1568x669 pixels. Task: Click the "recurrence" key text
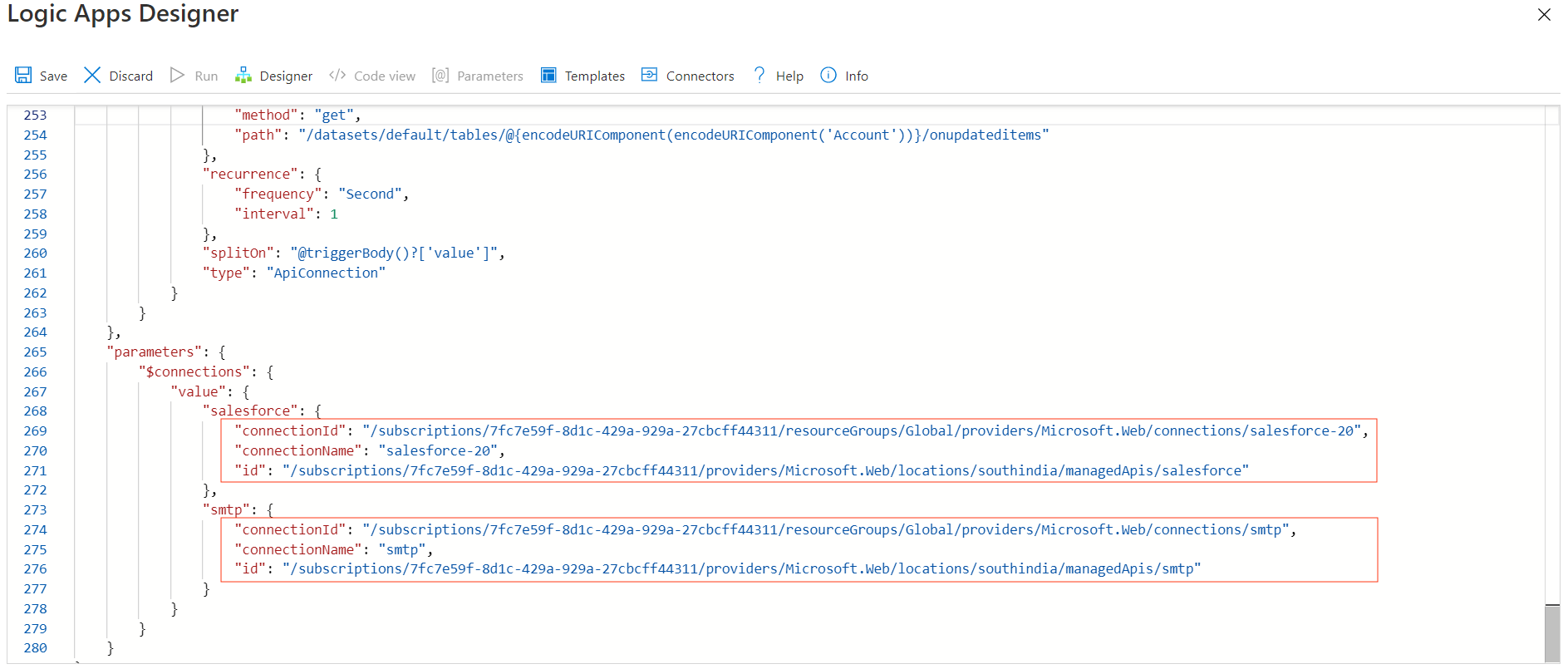250,174
